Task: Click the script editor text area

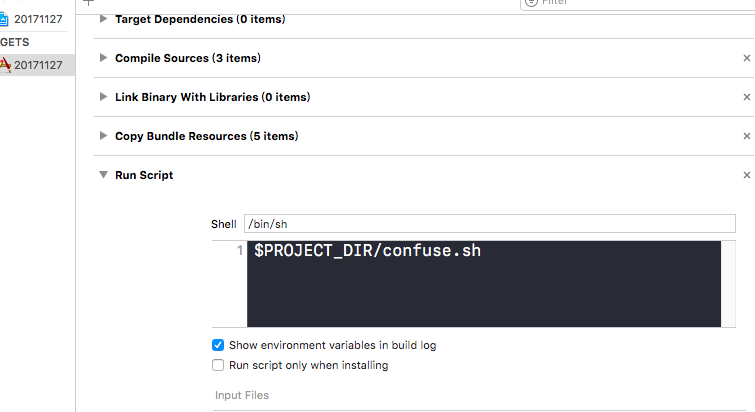Action: click(484, 284)
